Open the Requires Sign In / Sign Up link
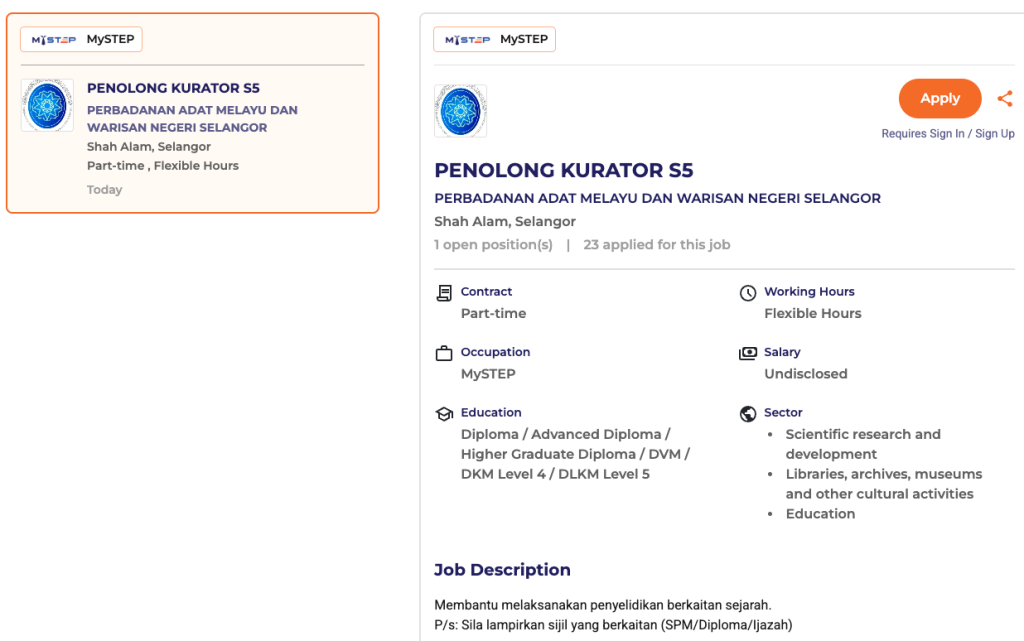Viewport: 1024px width, 641px height. point(947,134)
